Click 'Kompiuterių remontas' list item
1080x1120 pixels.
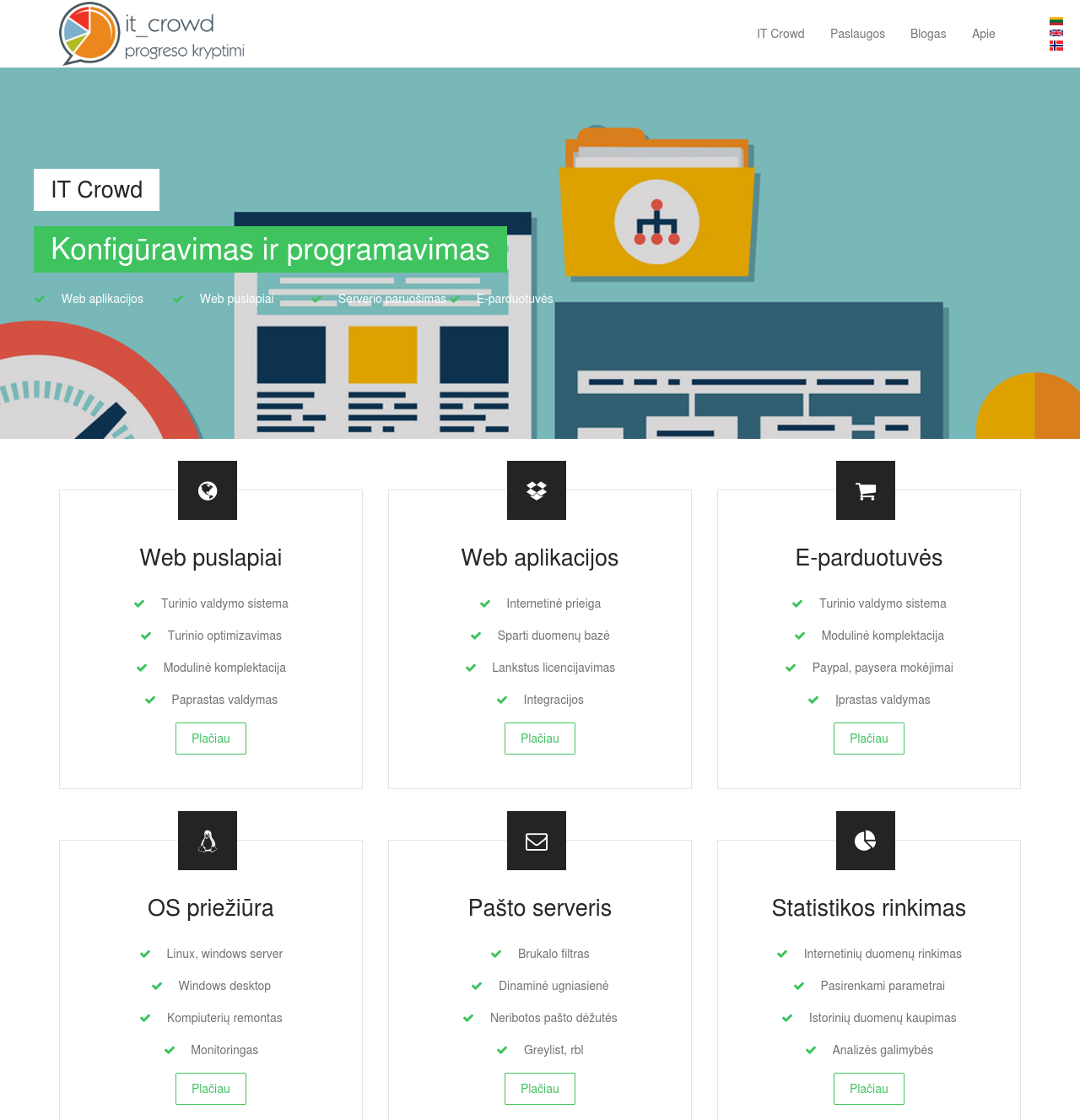pyautogui.click(x=224, y=1018)
